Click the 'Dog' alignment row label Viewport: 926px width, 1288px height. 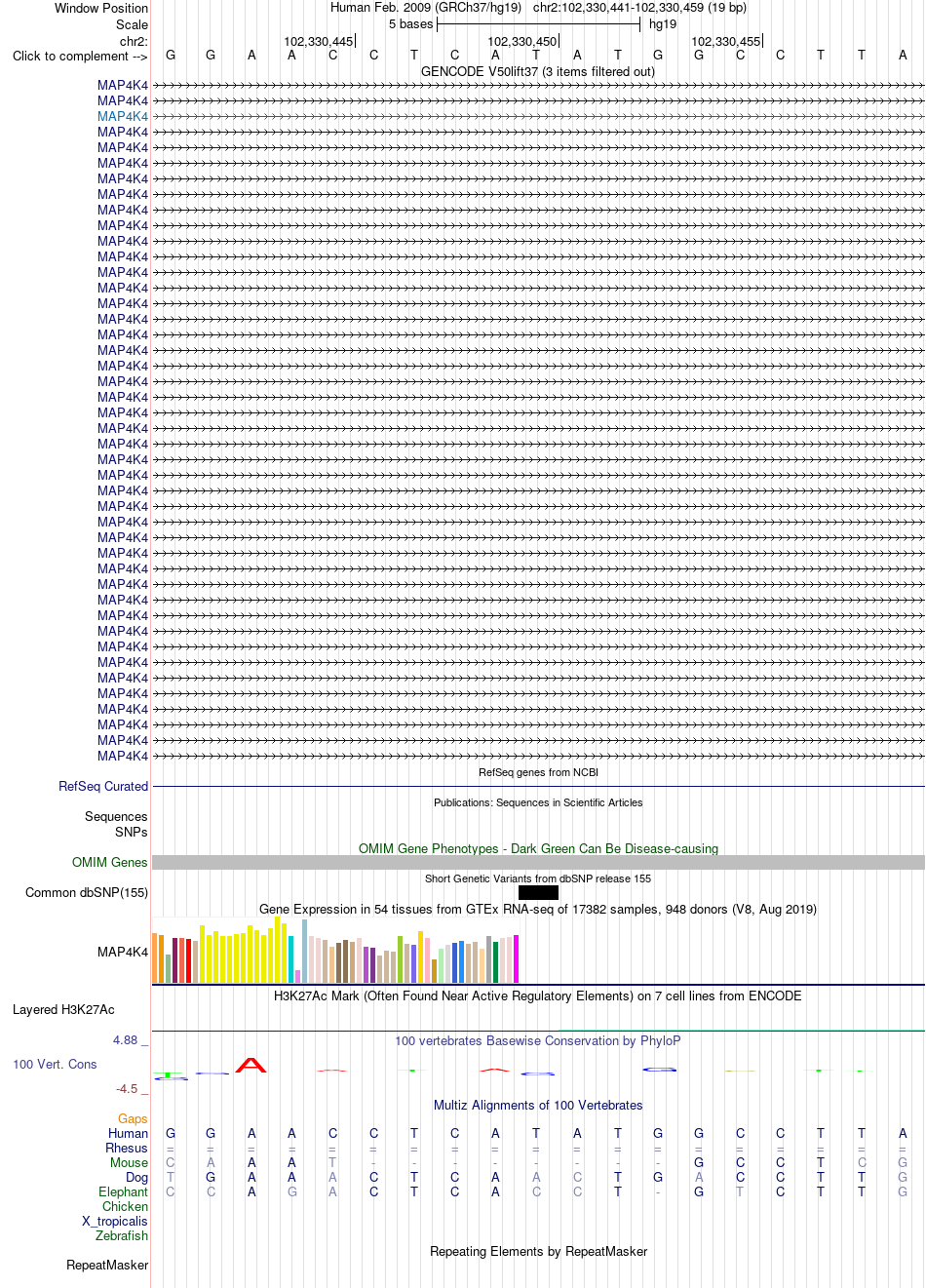click(x=136, y=1177)
